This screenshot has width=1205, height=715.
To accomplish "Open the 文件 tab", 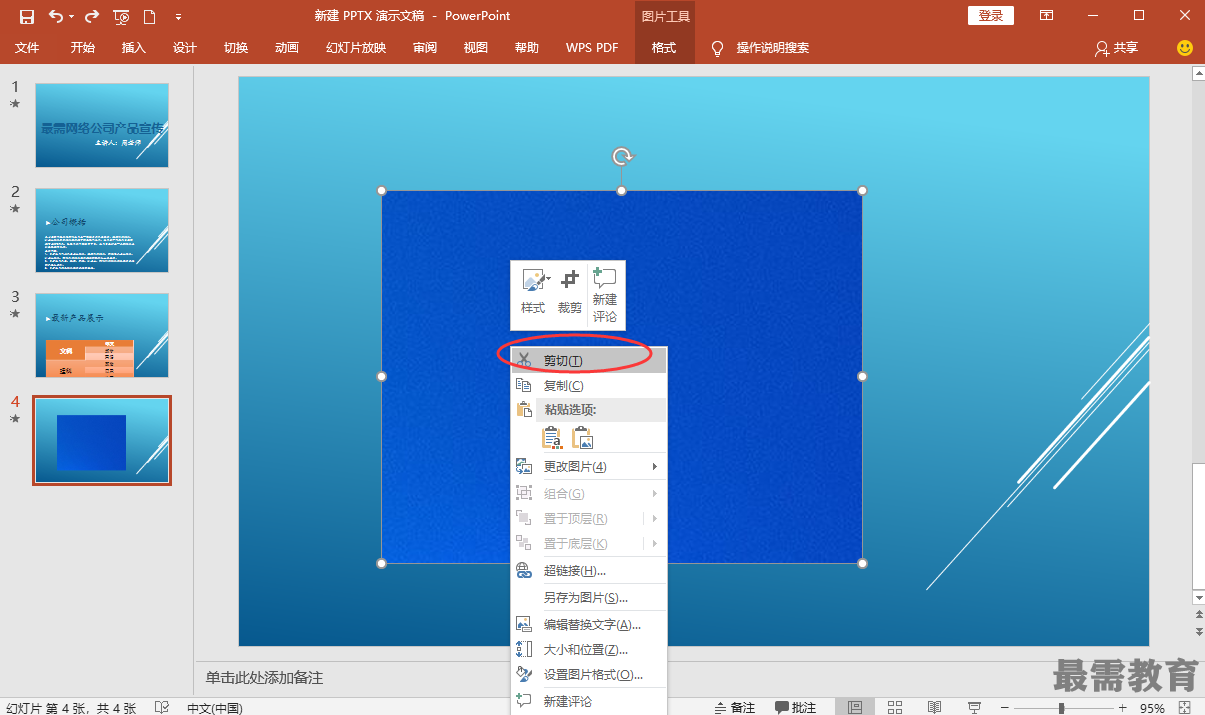I will pos(27,48).
